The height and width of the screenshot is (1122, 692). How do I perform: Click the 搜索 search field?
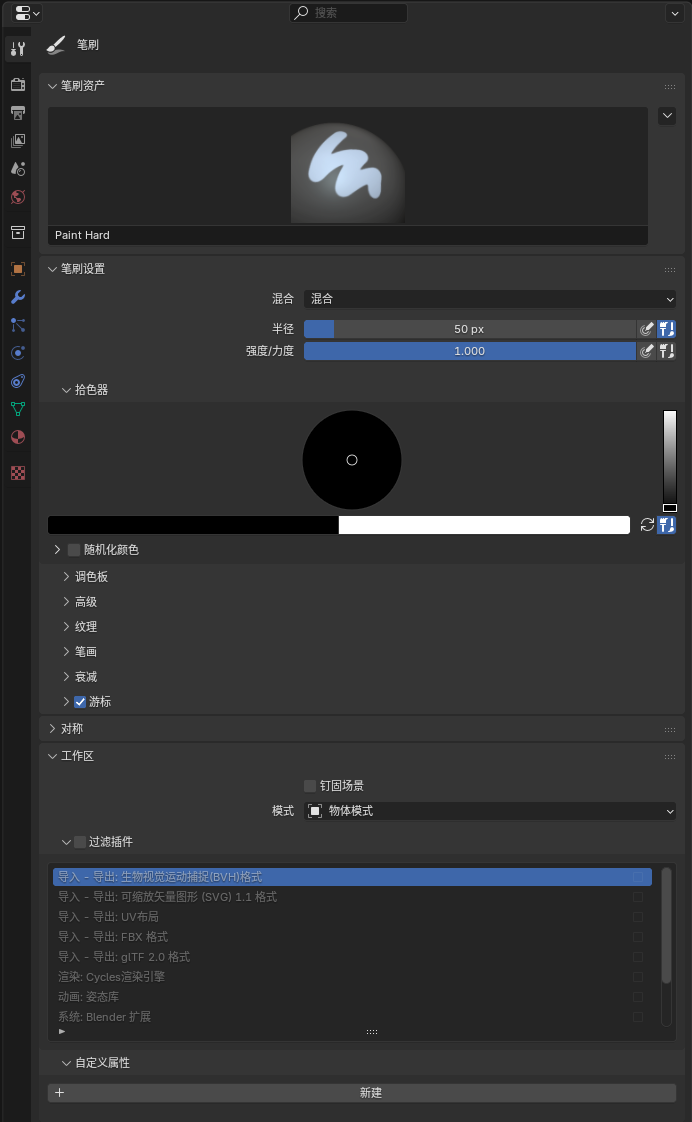pyautogui.click(x=348, y=13)
